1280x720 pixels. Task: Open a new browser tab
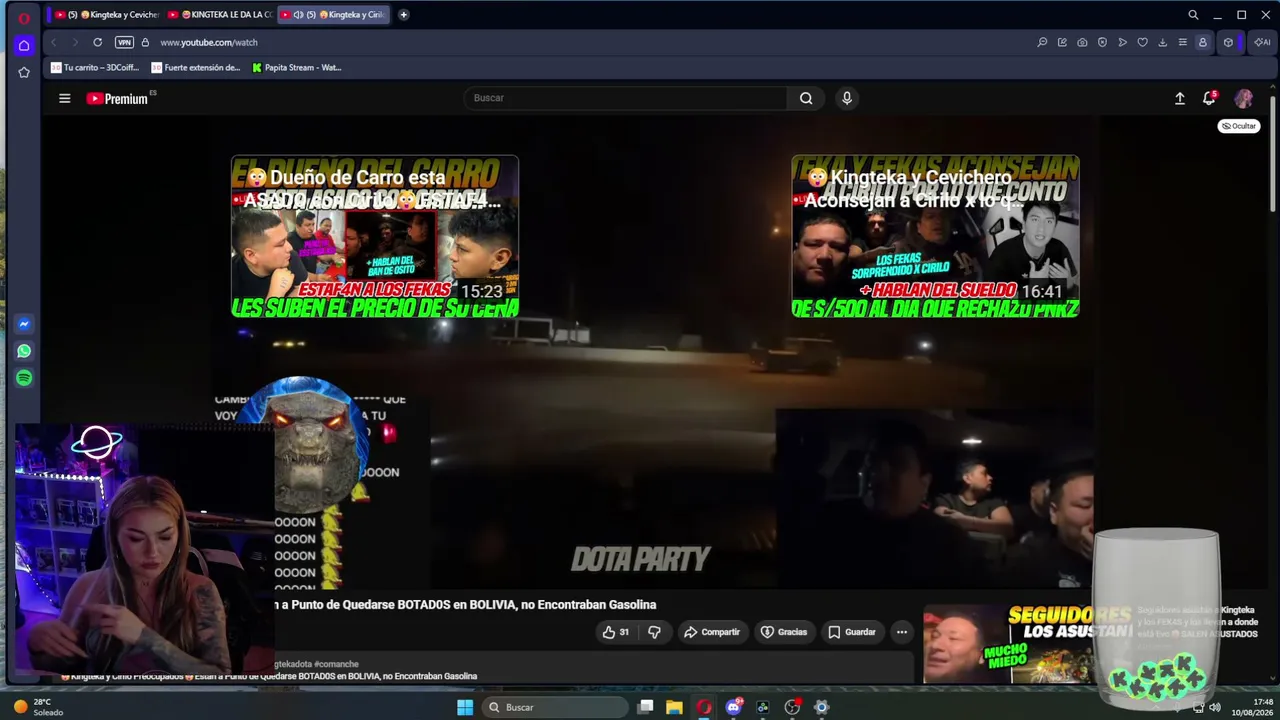[x=403, y=15]
